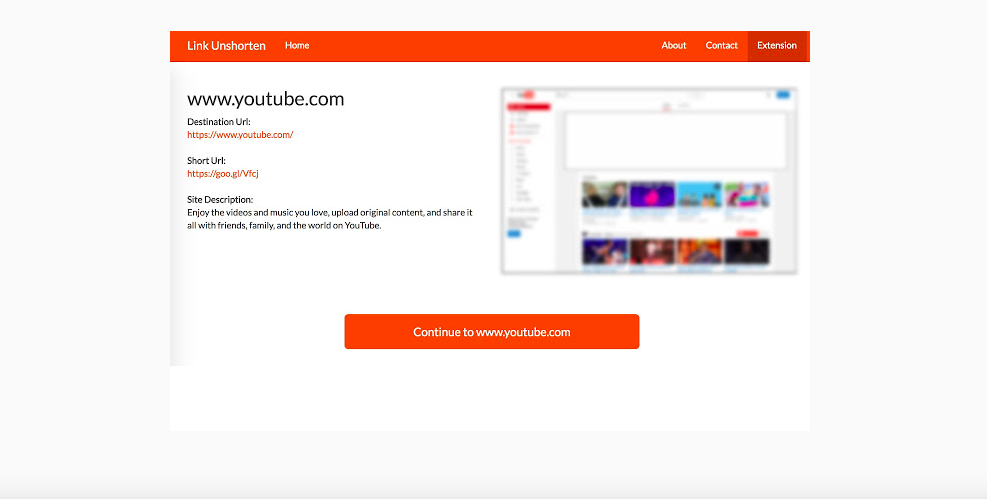Click the Site Description label
This screenshot has height=499, width=987.
(220, 200)
